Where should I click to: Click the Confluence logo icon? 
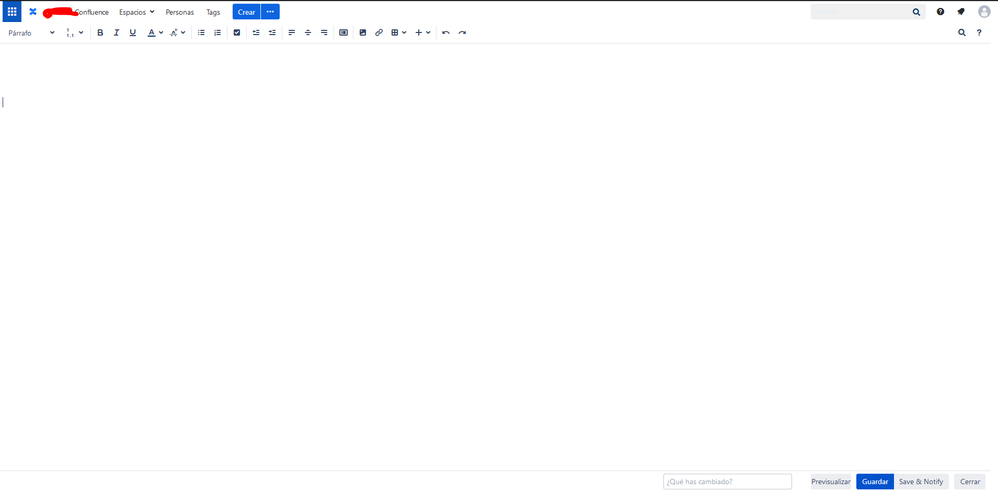(33, 11)
